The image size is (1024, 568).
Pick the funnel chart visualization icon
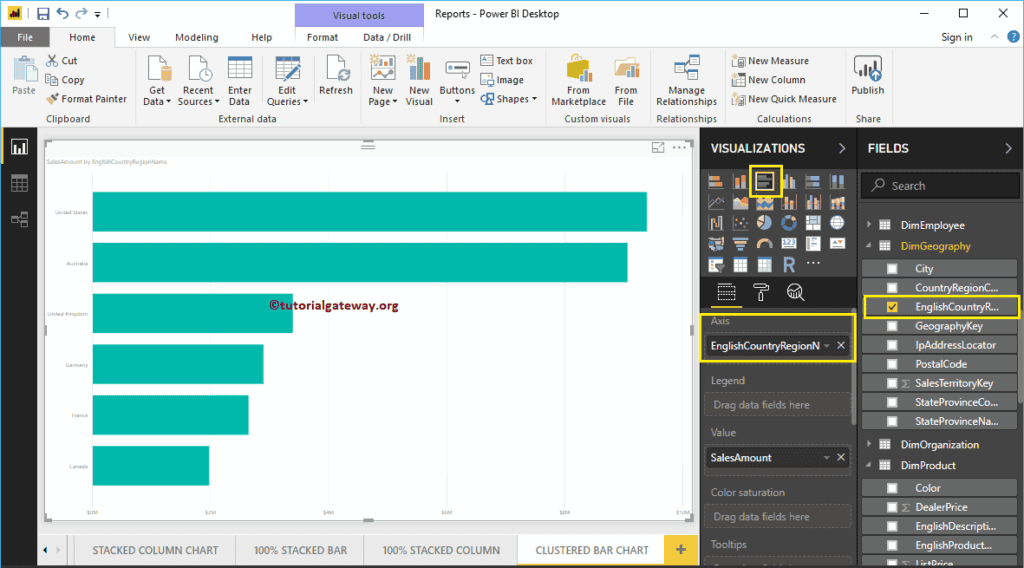tap(740, 244)
